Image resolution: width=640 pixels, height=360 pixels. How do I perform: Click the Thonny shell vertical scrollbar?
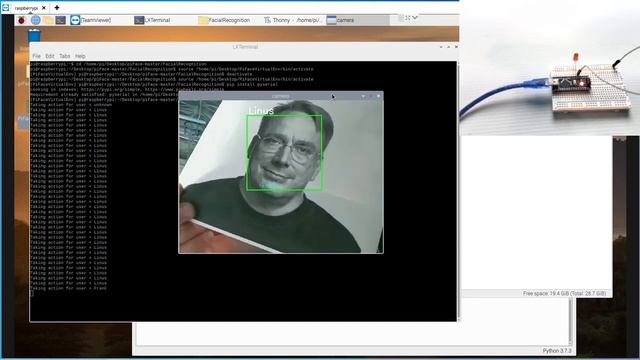tap(572, 321)
